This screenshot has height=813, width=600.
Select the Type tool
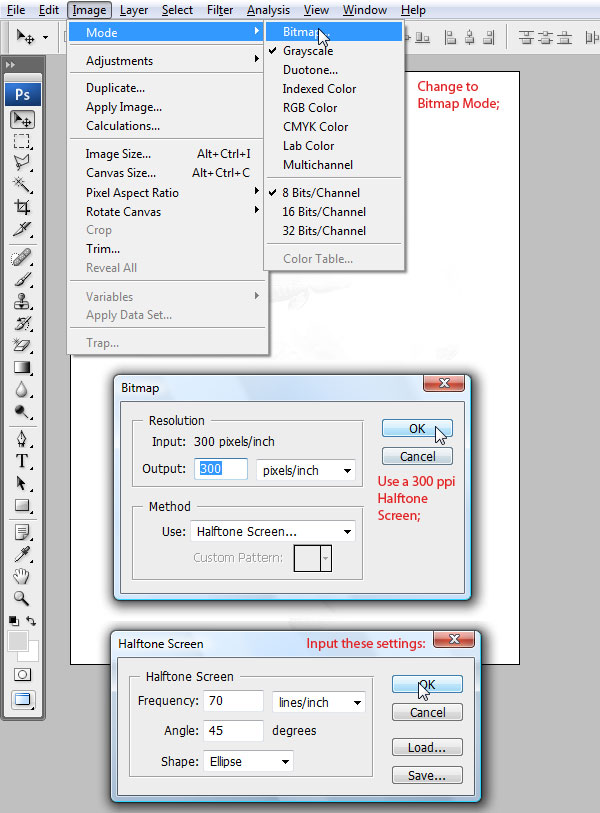click(x=22, y=461)
